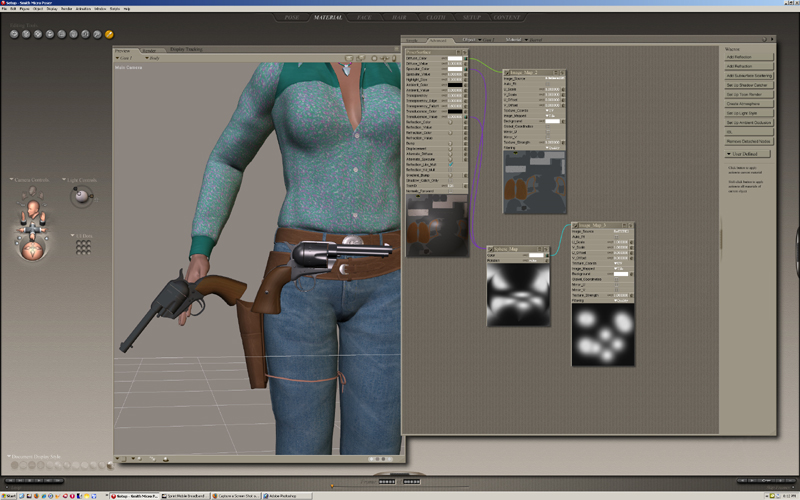Open Image_Mapped dropdown in Image_Map_3 node
This screenshot has height=500, width=800.
click(x=618, y=268)
